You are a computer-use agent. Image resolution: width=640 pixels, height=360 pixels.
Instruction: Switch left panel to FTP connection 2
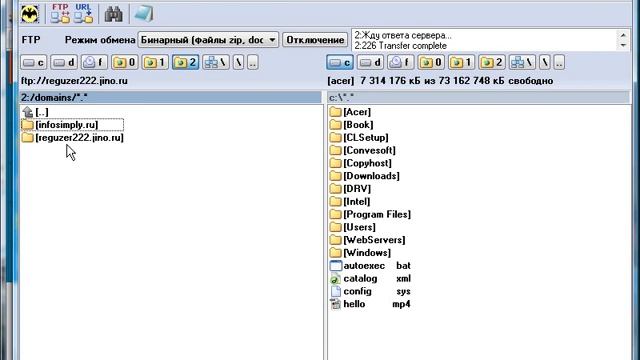[185, 62]
